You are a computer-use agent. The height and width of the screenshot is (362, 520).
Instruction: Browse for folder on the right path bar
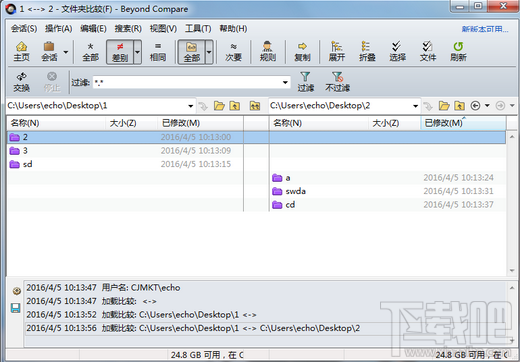(444, 106)
